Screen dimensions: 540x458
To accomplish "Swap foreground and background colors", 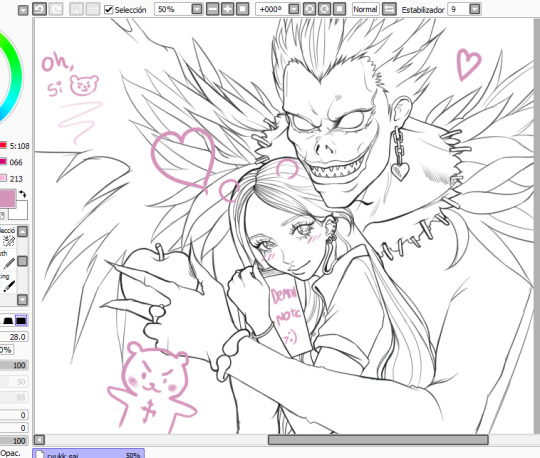I will [22, 194].
